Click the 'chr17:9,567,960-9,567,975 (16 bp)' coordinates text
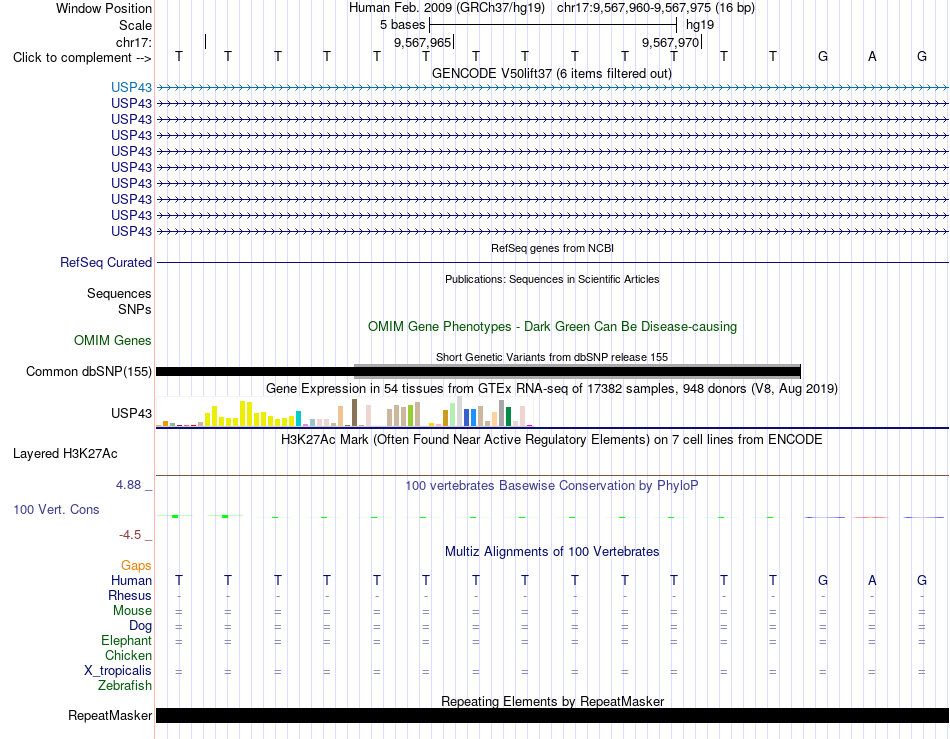This screenshot has width=950, height=739. pyautogui.click(x=656, y=8)
